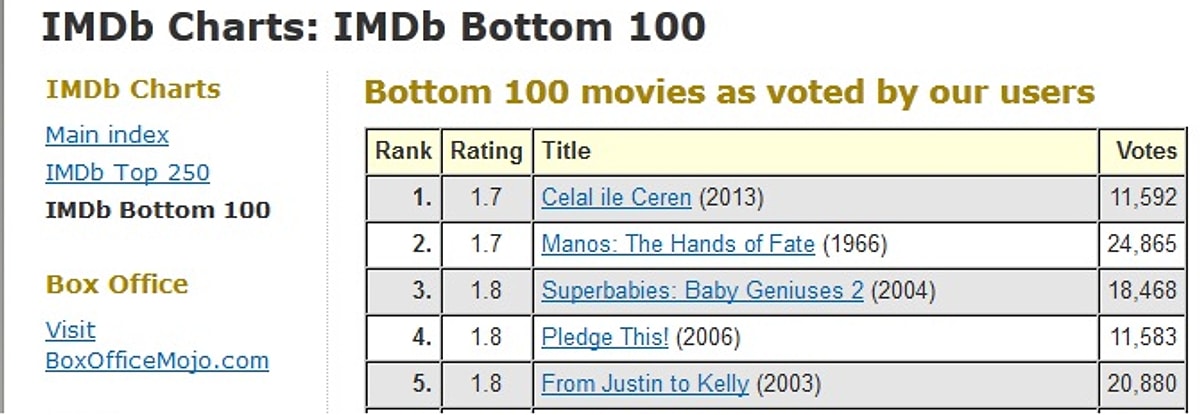The width and height of the screenshot is (1200, 415).
Task: Select IMDb Bottom 100 in the sidebar
Action: (x=158, y=210)
